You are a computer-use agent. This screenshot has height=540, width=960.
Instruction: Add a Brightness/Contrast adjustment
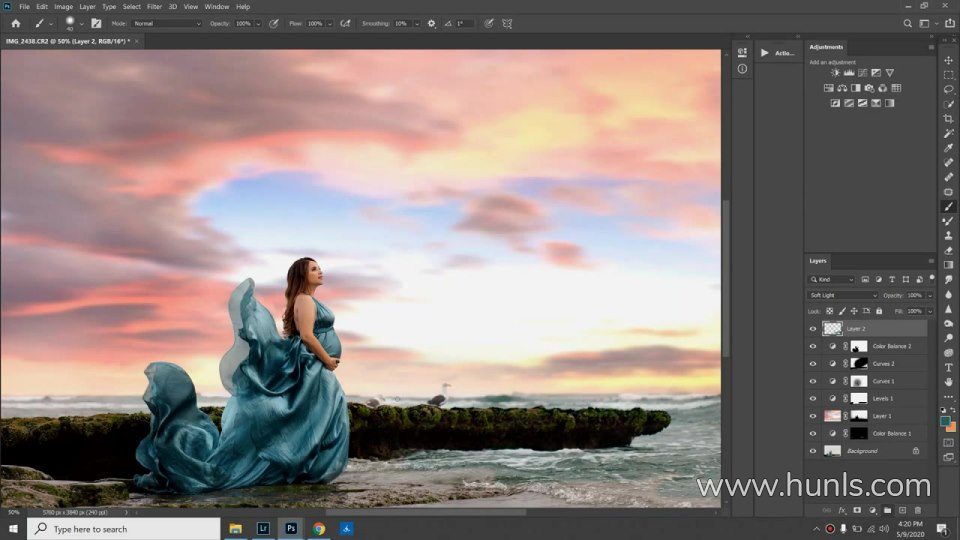[x=836, y=73]
